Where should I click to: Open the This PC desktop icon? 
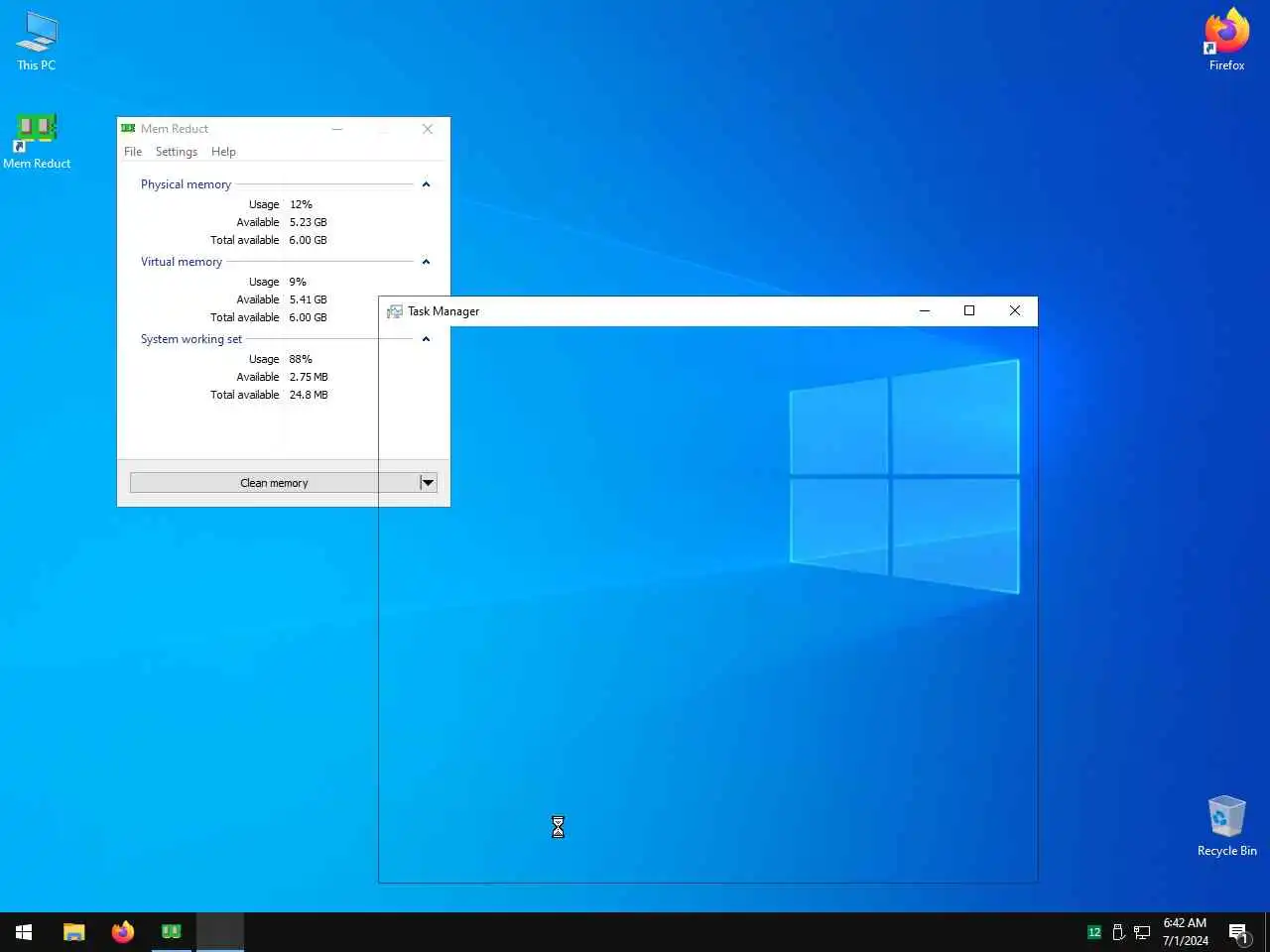pos(37,41)
